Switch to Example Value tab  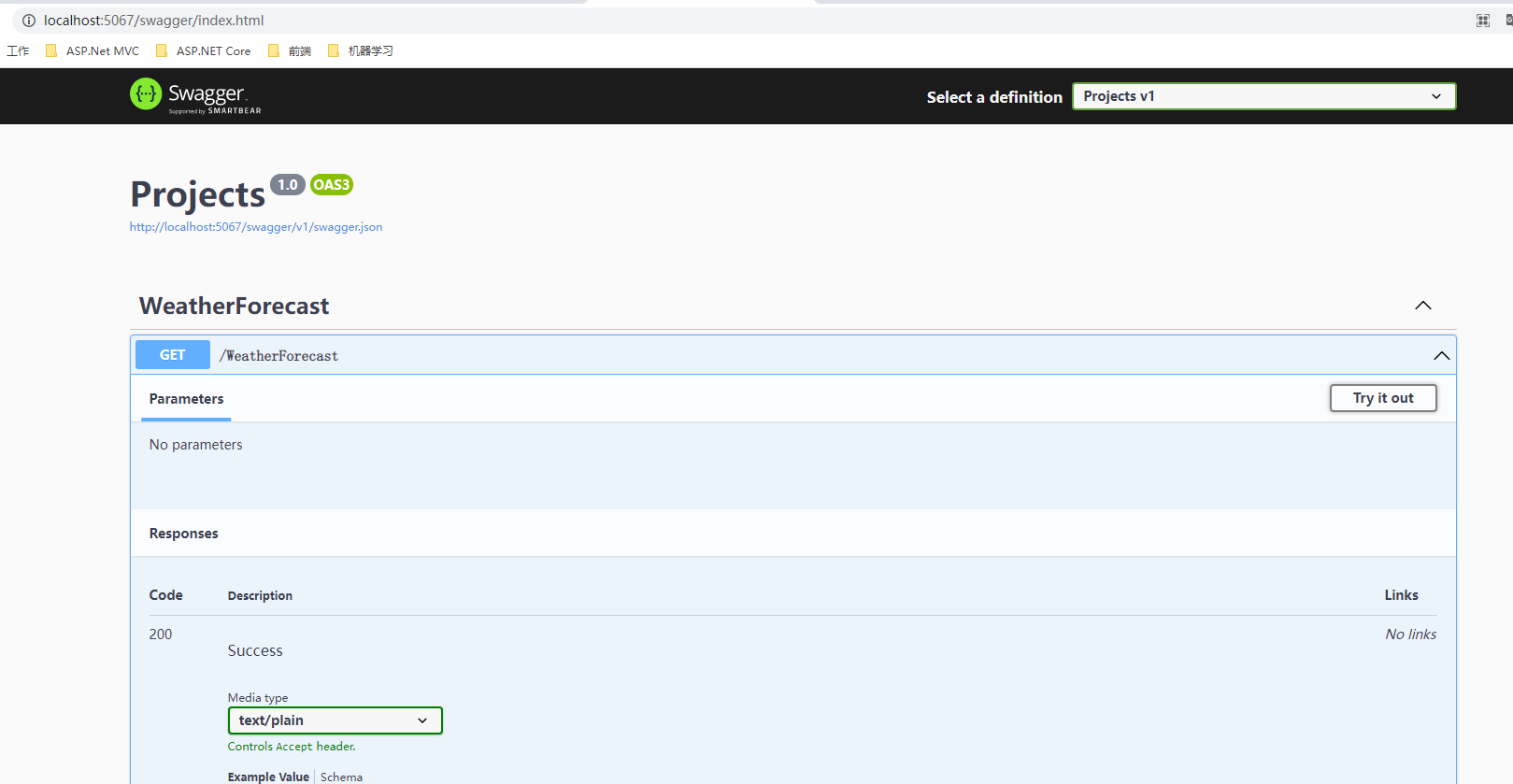268,777
